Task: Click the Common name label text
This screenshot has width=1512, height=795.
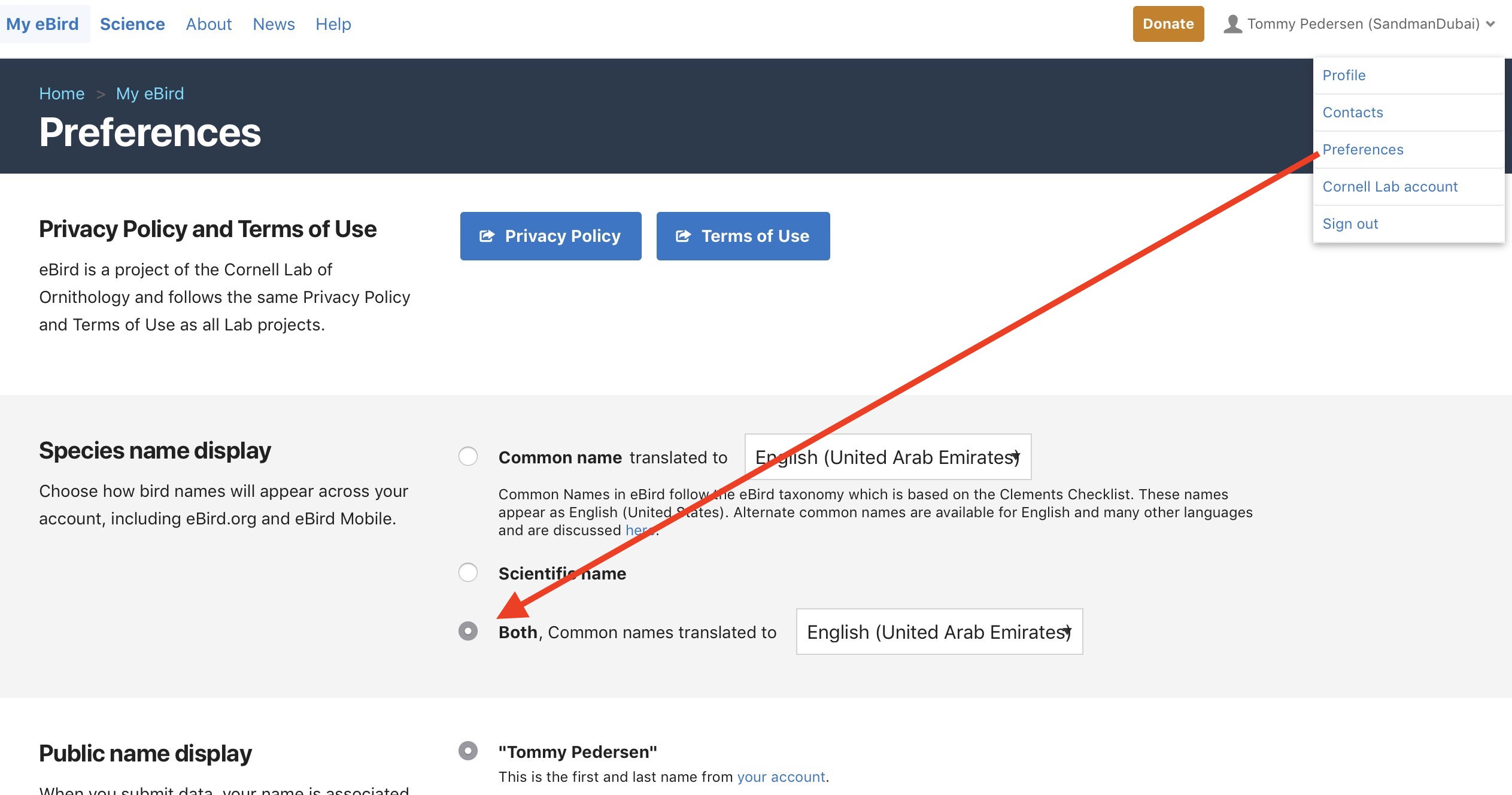Action: pyautogui.click(x=560, y=457)
